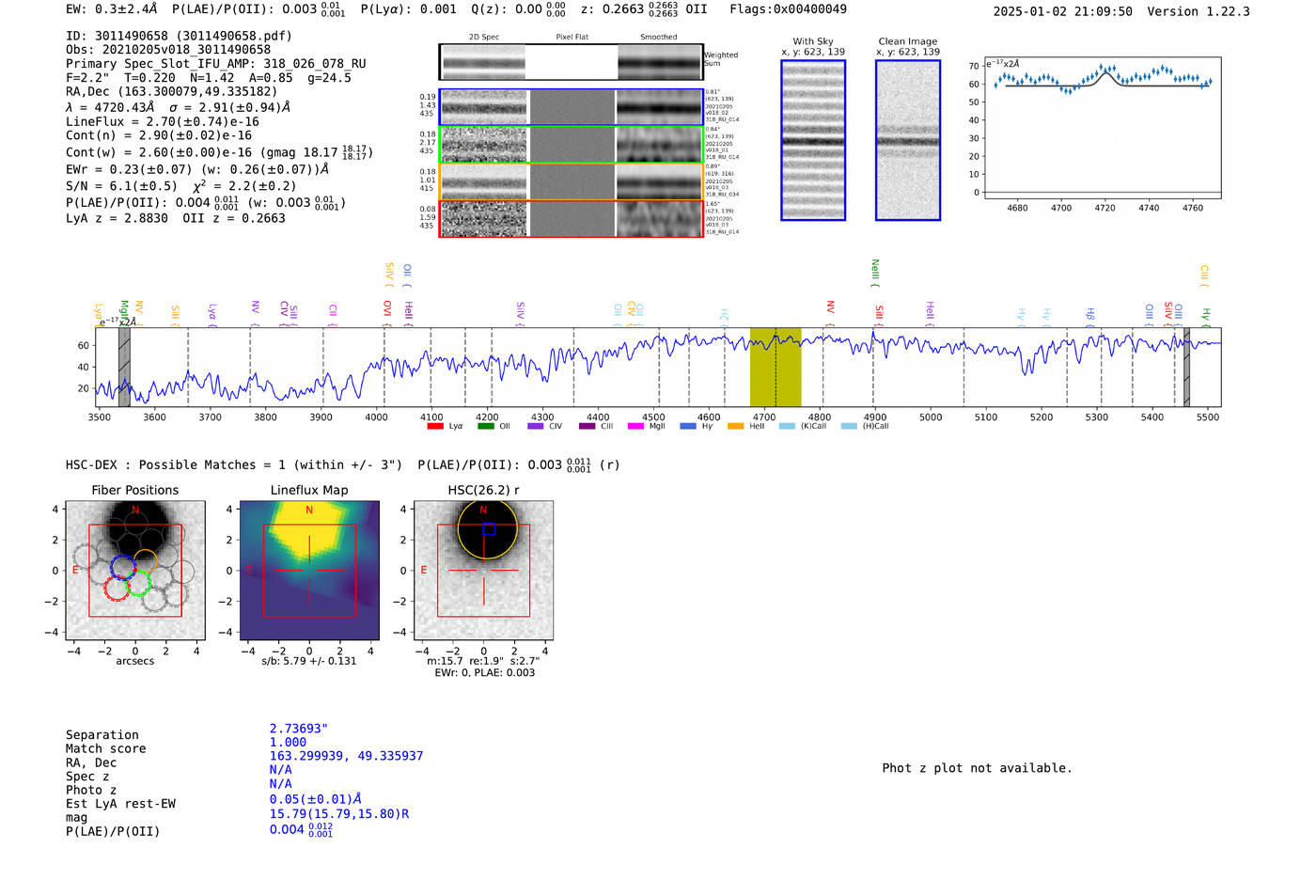Click the '2D Spec' column header
Screen dimensions: 1316x896
484,37
